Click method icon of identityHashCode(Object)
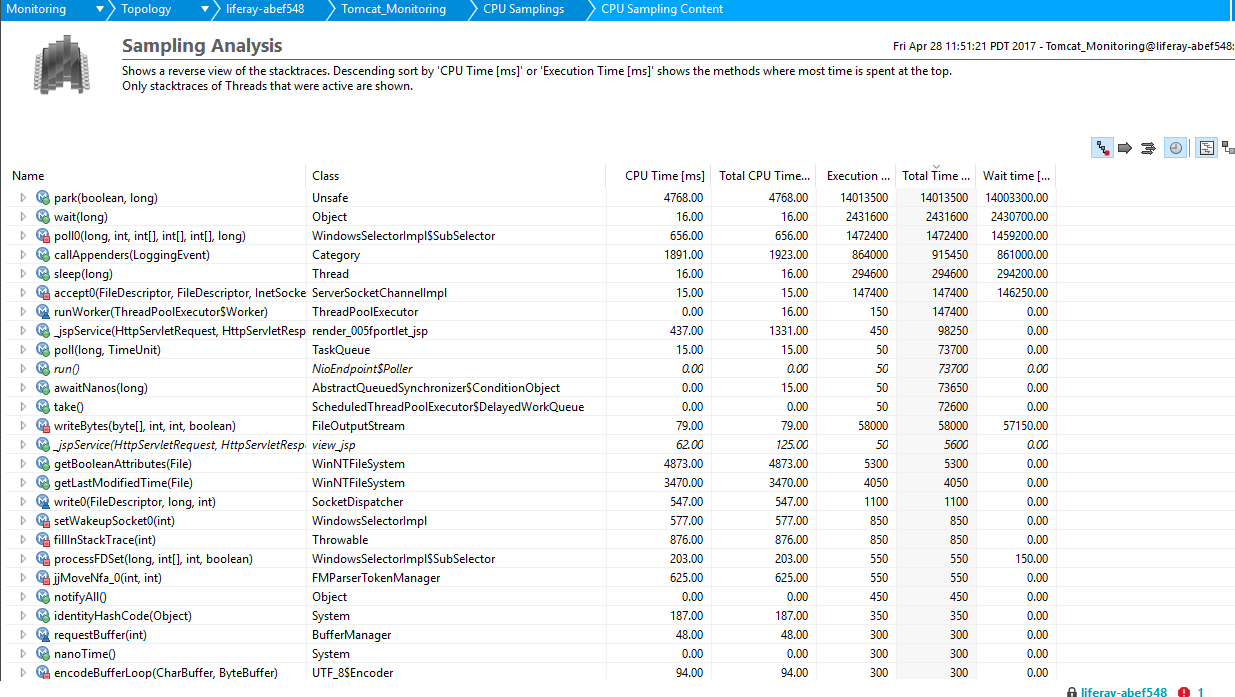Screen dimensions: 1235x697 43,616
